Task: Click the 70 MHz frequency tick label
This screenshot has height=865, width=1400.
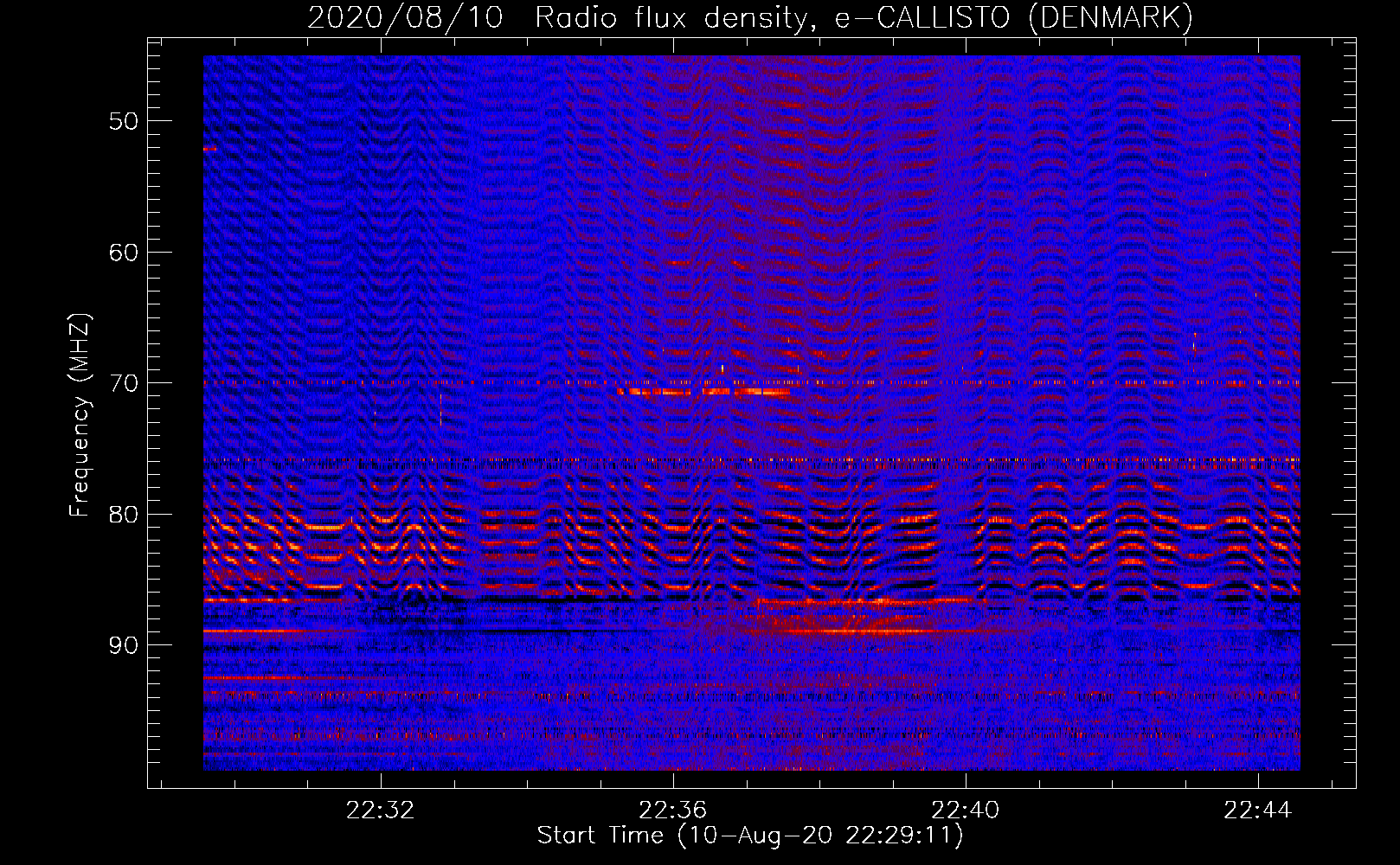Action: pyautogui.click(x=124, y=383)
